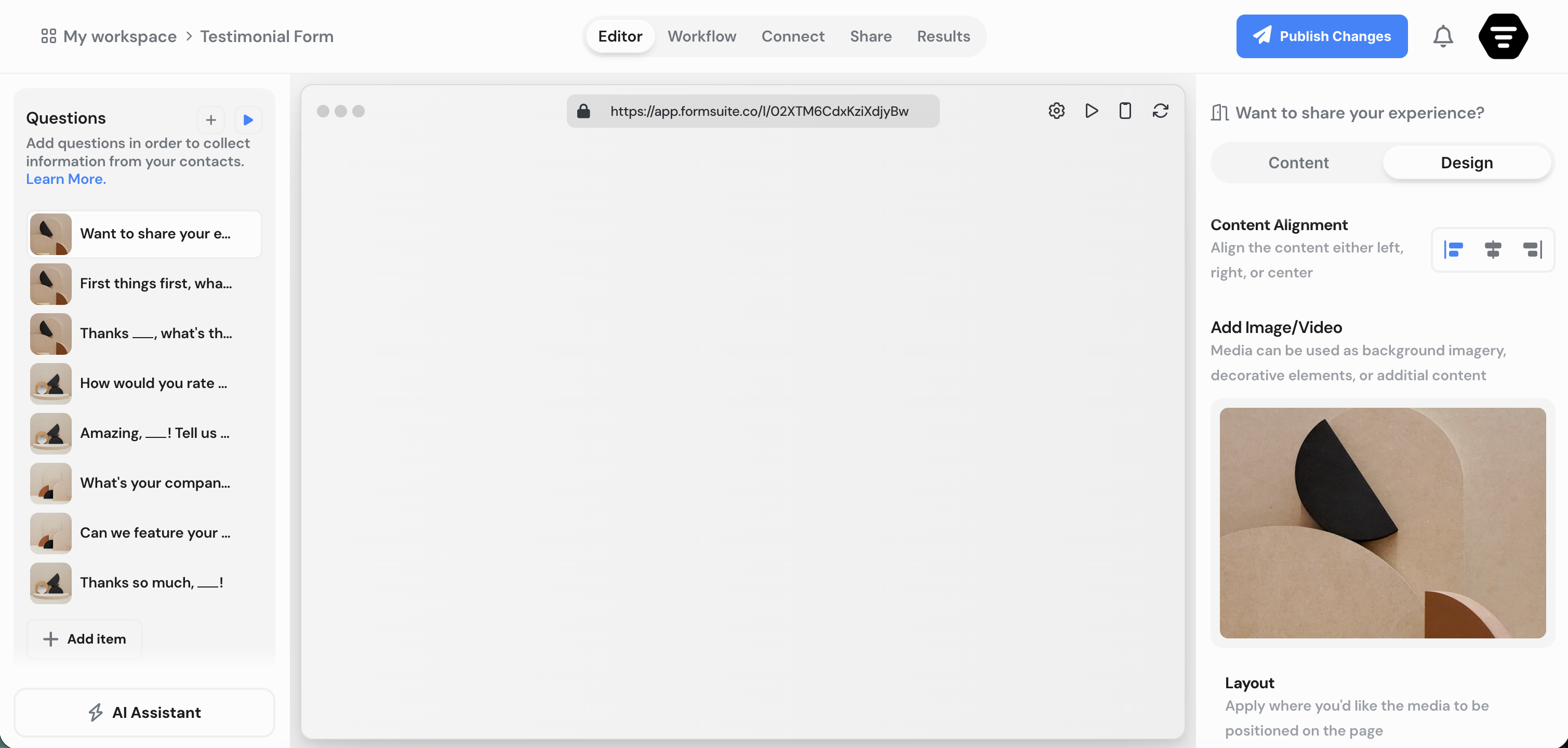Click the My workspace grid icon
The width and height of the screenshot is (1568, 748).
pyautogui.click(x=48, y=36)
